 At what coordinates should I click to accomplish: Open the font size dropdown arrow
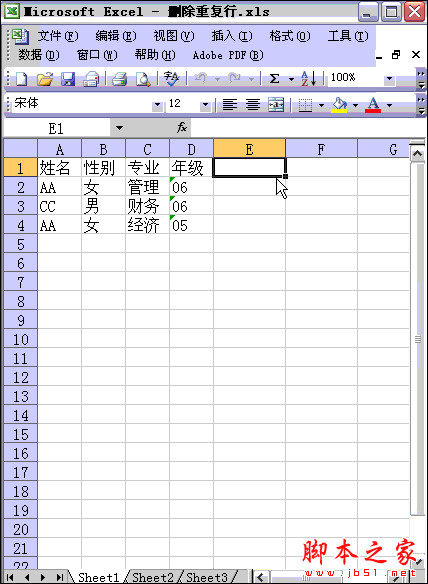tap(205, 105)
